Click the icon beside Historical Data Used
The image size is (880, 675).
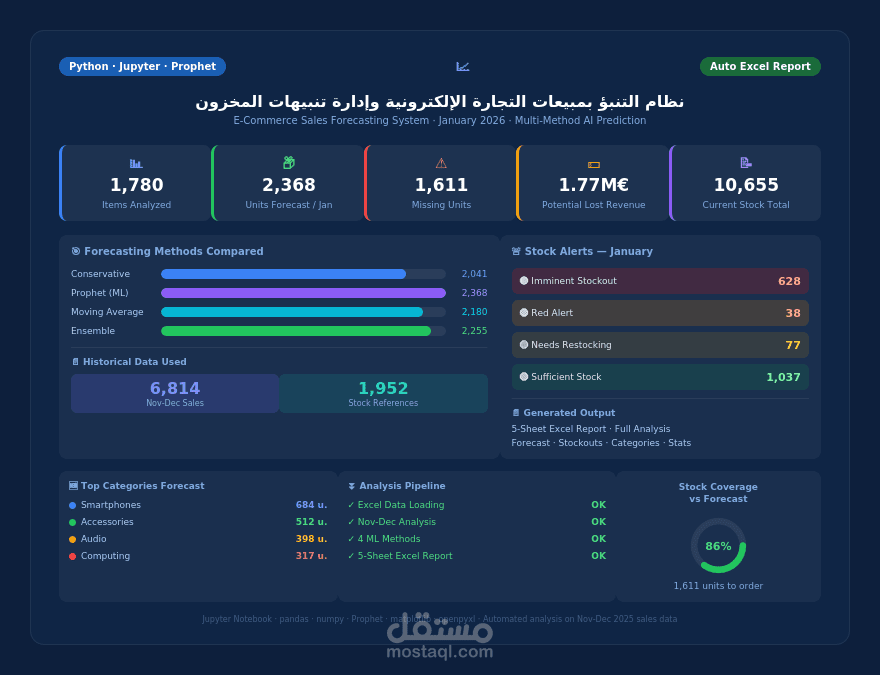tap(76, 362)
